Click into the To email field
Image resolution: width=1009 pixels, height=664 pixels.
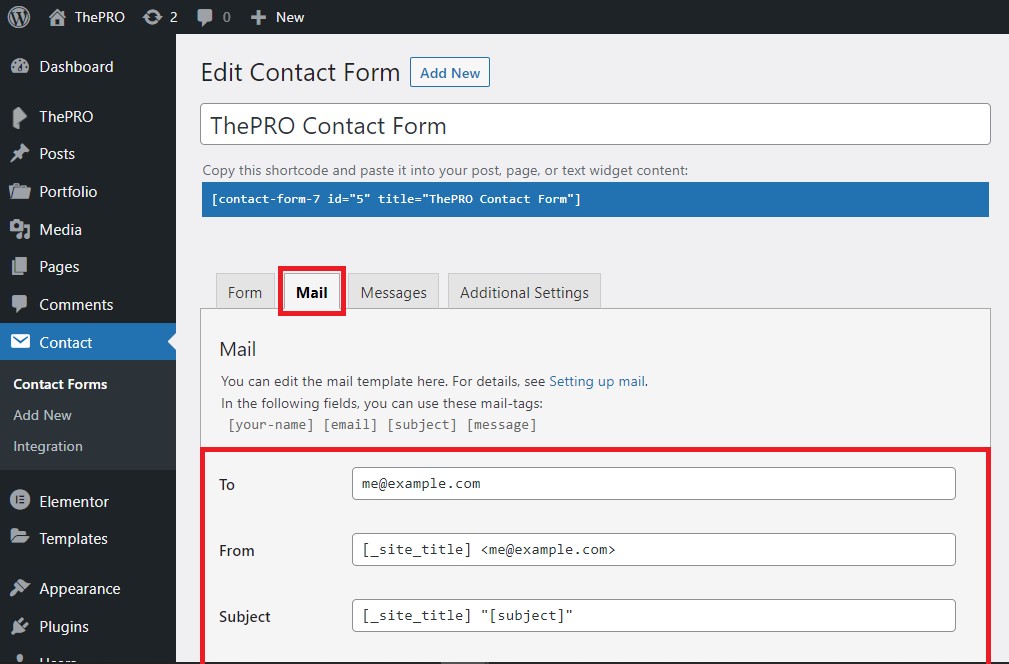(x=653, y=483)
